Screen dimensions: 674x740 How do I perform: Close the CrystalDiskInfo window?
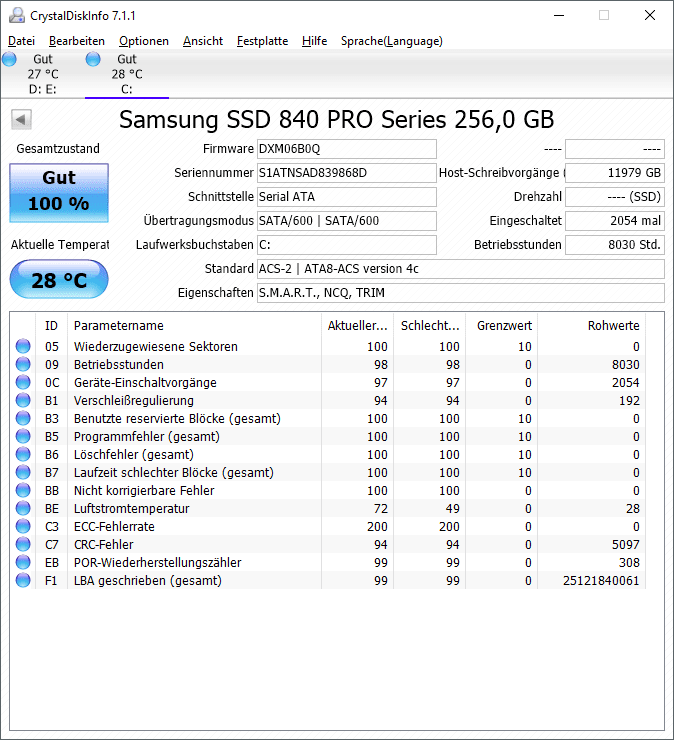pos(650,15)
